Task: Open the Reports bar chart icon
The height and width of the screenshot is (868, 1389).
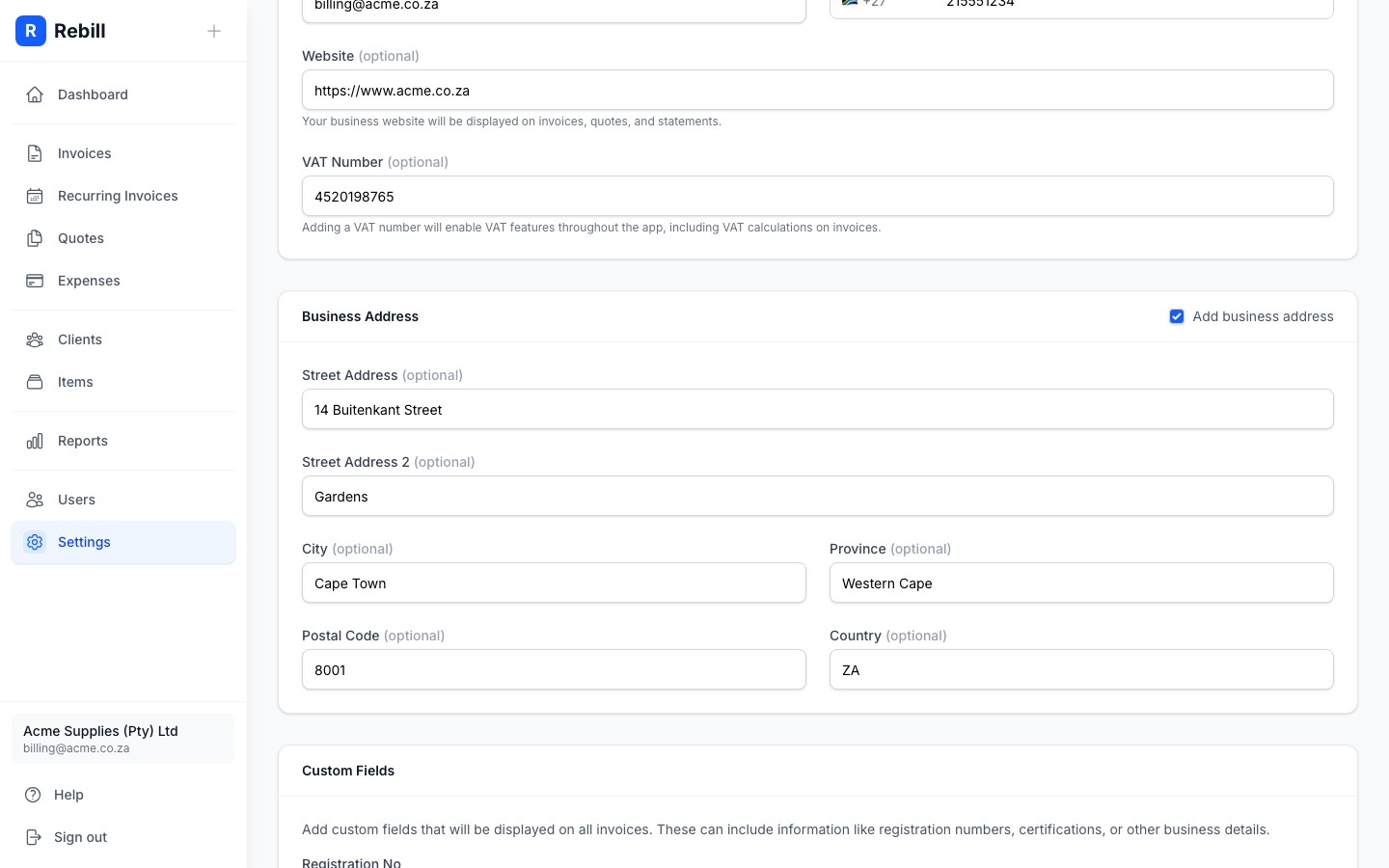Action: [35, 441]
